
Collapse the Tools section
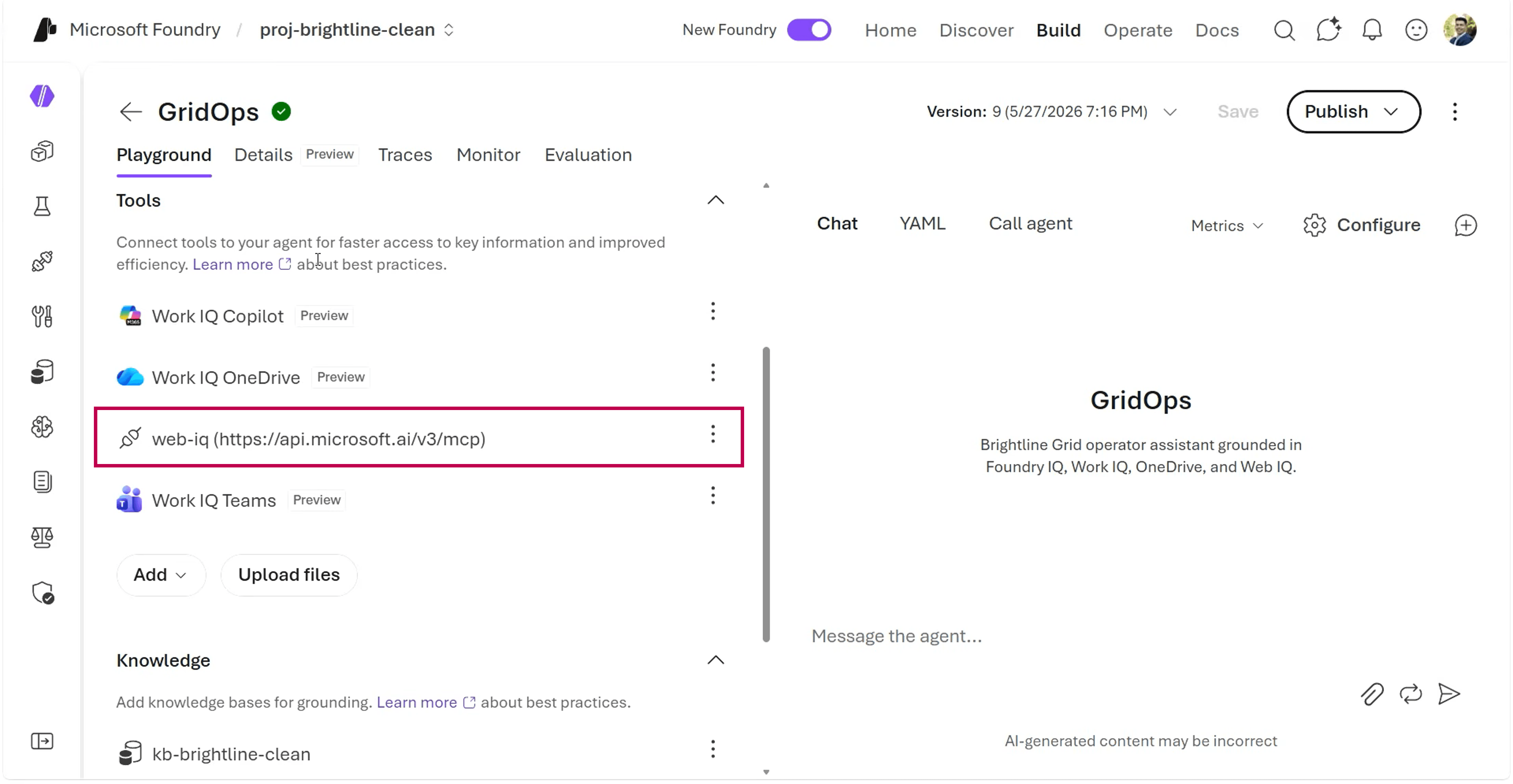pos(715,201)
